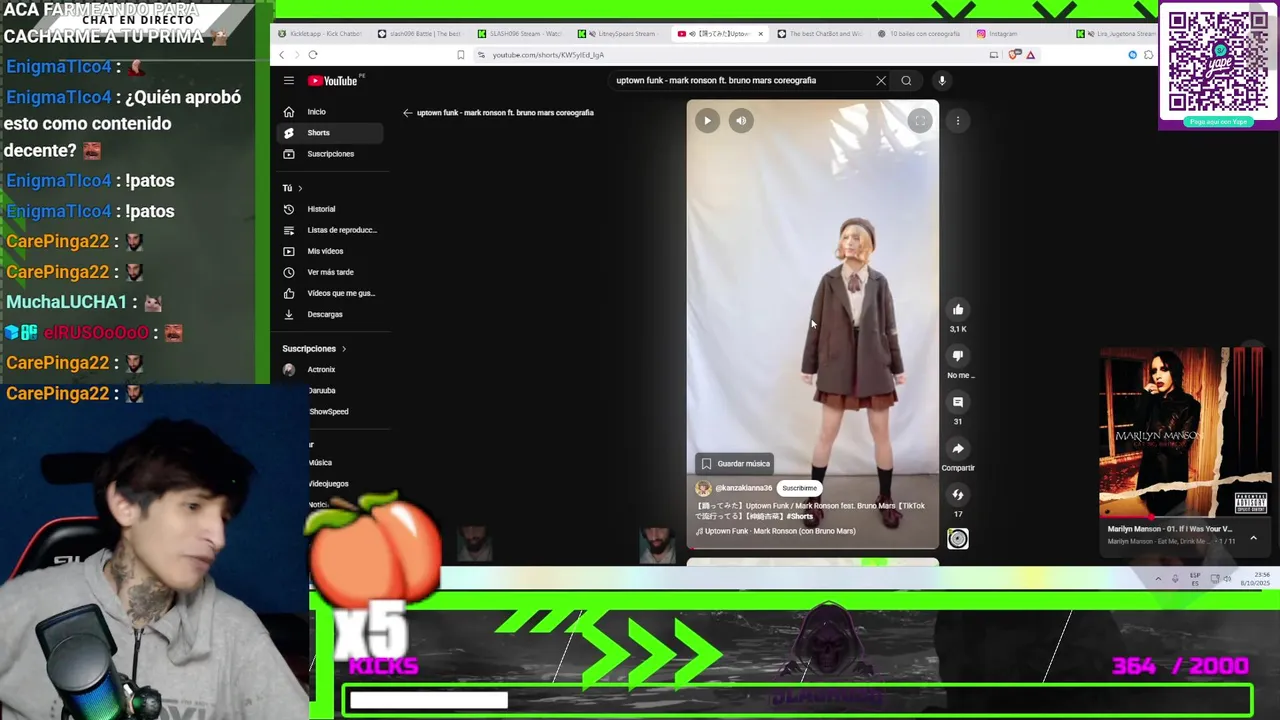Image resolution: width=1280 pixels, height=720 pixels.
Task: Click the browser back arrow
Action: (282, 55)
